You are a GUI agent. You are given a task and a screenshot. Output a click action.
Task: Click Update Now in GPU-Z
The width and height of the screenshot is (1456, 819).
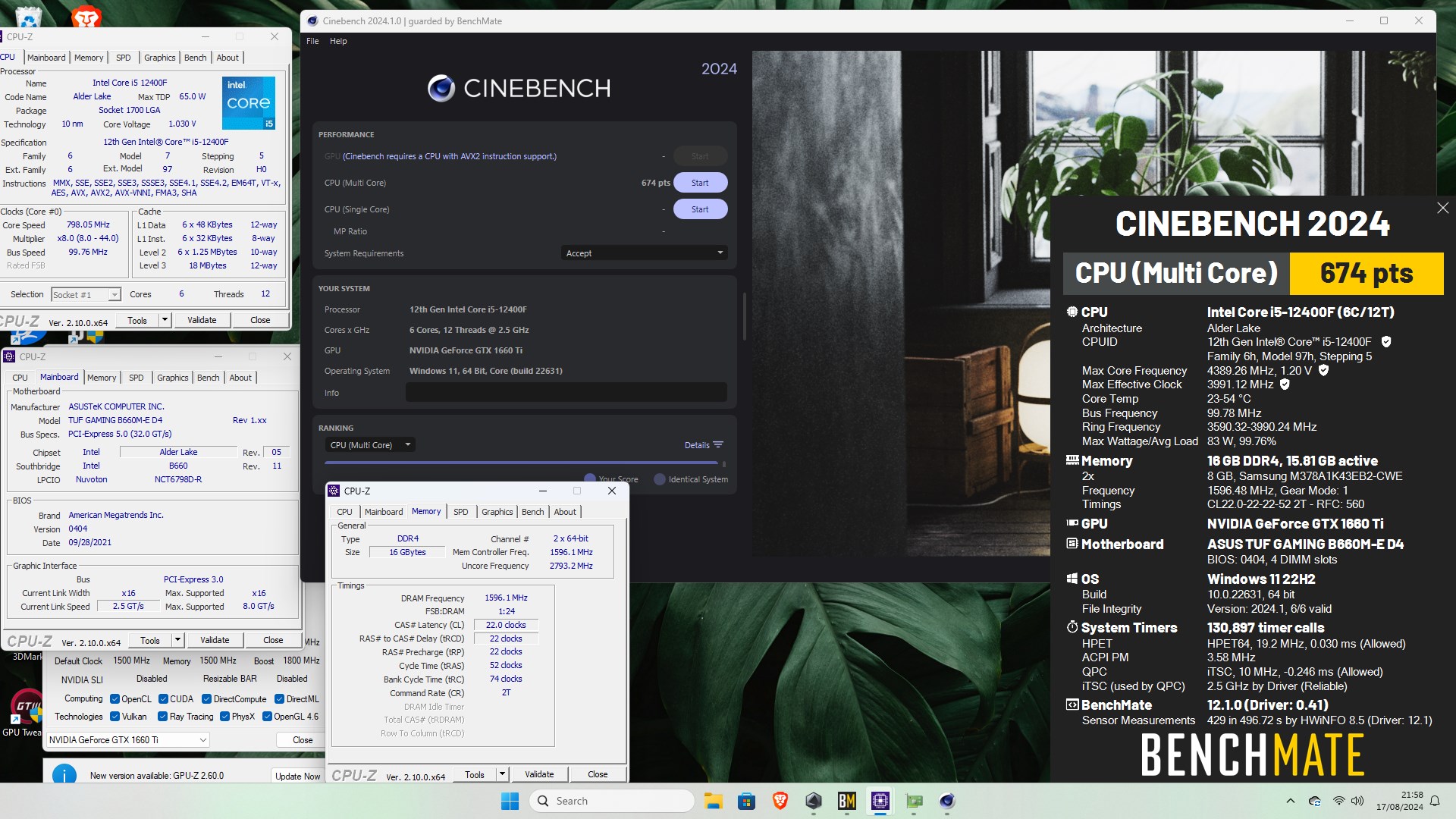point(297,776)
